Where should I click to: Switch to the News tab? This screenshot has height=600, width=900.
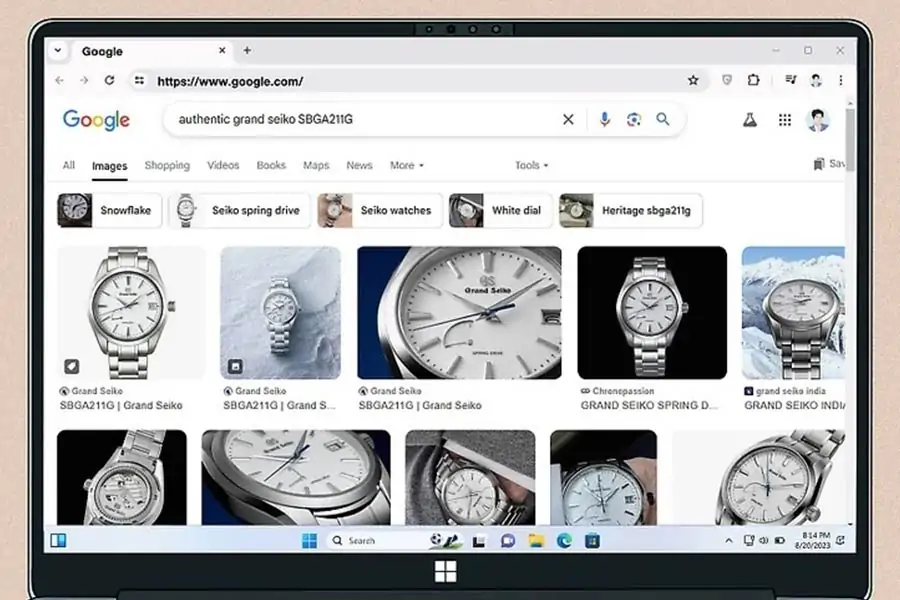click(x=359, y=165)
